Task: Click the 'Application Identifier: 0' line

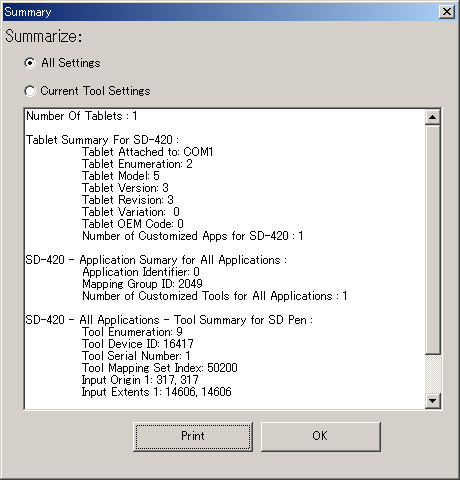Action: click(x=141, y=272)
